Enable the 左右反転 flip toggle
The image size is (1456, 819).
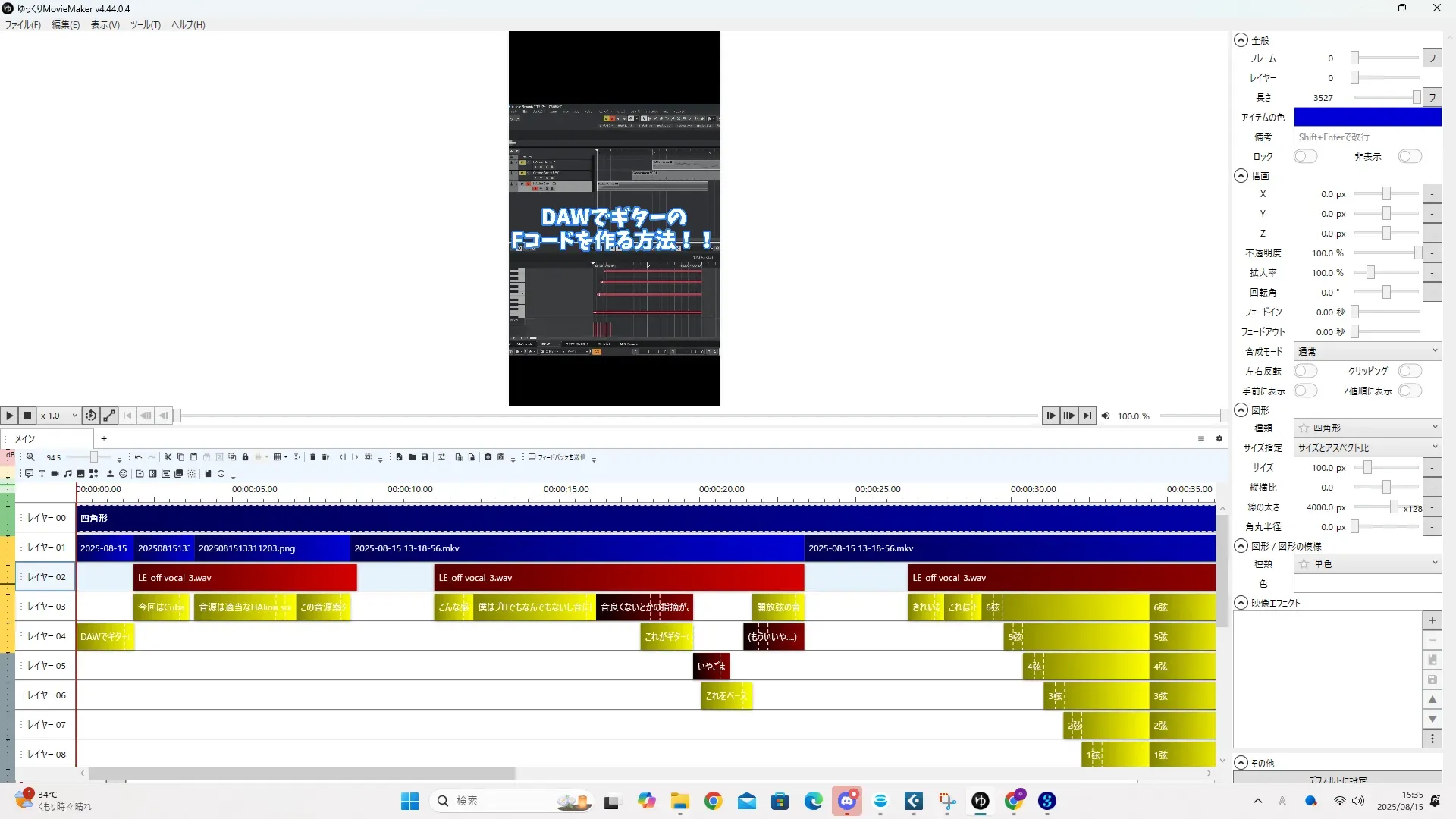click(1305, 371)
